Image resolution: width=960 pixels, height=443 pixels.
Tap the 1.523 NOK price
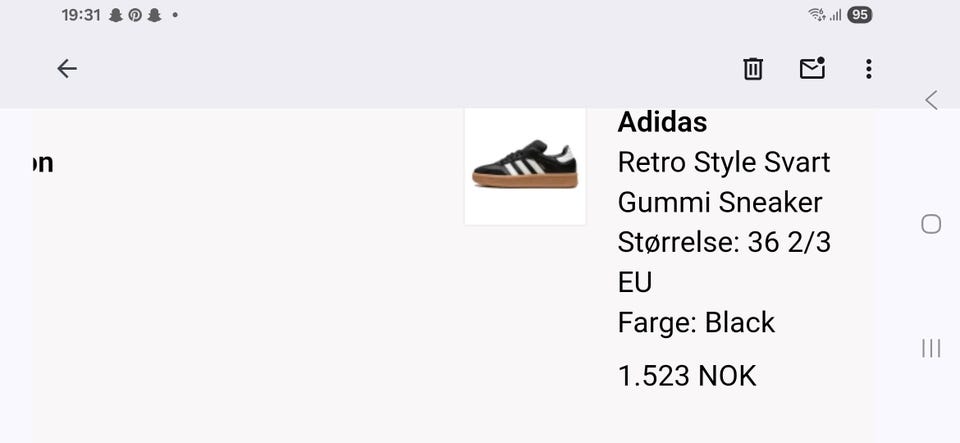(x=687, y=376)
